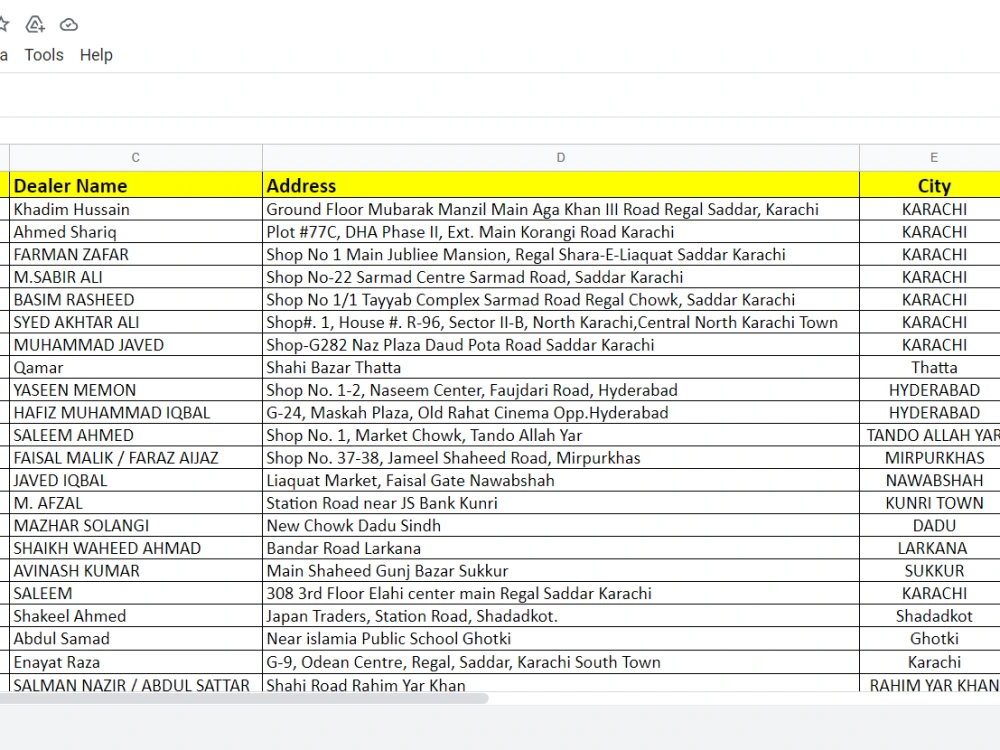The height and width of the screenshot is (750, 1000).
Task: Select the Plot #77C DHA Phase II address
Action: pyautogui.click(x=561, y=232)
